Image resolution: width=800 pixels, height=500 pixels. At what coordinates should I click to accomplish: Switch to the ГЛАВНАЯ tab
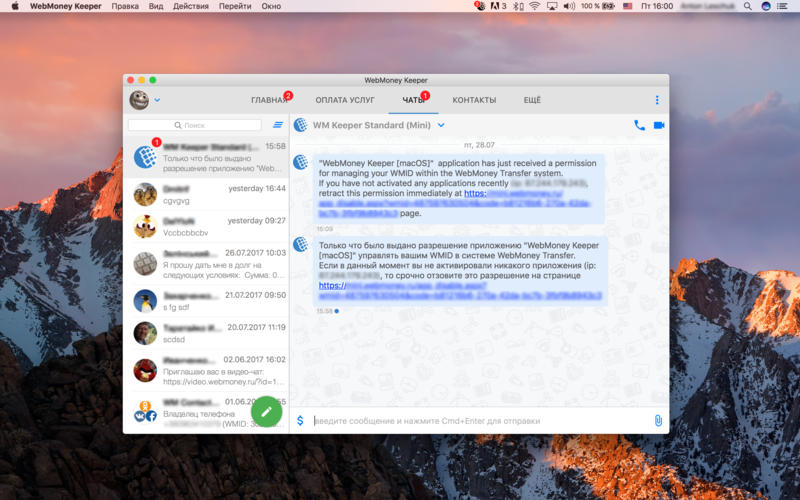(269, 100)
